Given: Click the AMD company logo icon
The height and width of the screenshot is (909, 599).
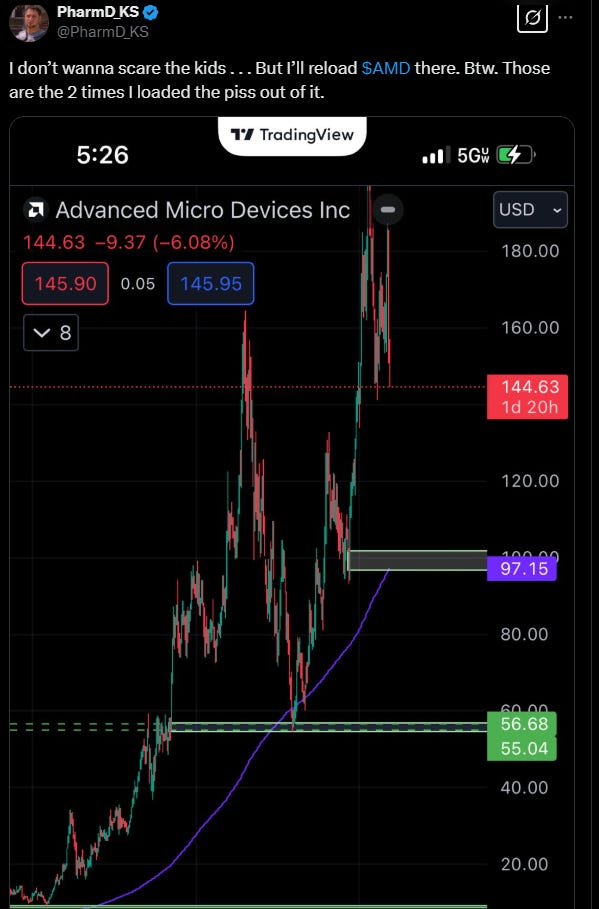Looking at the screenshot, I should (35, 210).
